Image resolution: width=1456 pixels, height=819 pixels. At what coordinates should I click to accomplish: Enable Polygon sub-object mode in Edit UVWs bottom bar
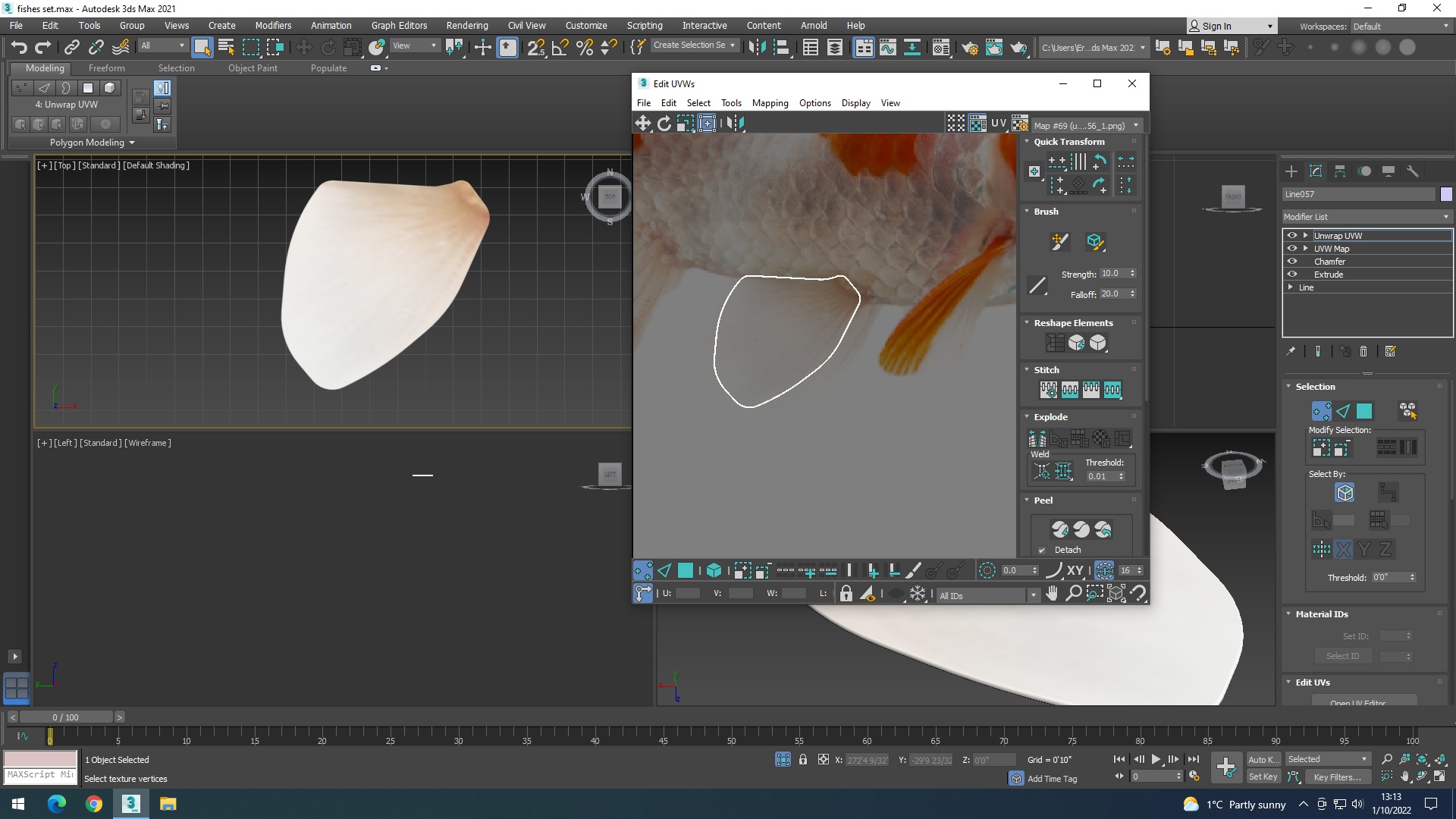[686, 570]
